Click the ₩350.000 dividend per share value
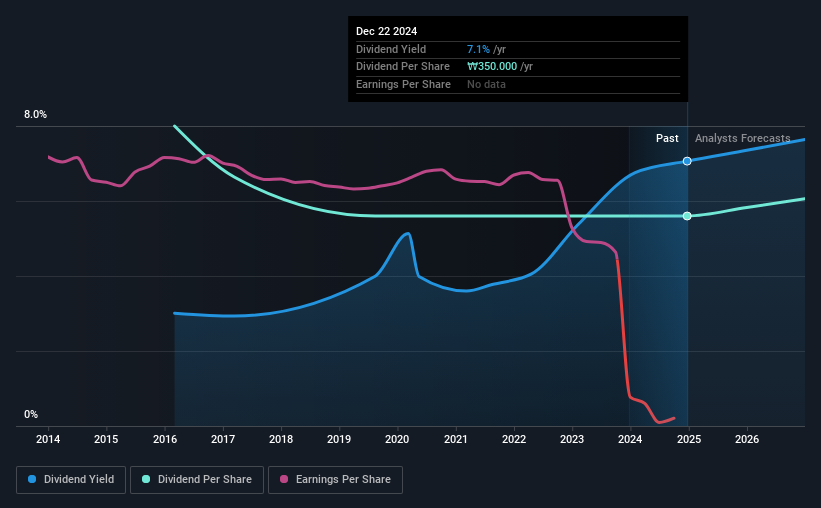 point(492,67)
